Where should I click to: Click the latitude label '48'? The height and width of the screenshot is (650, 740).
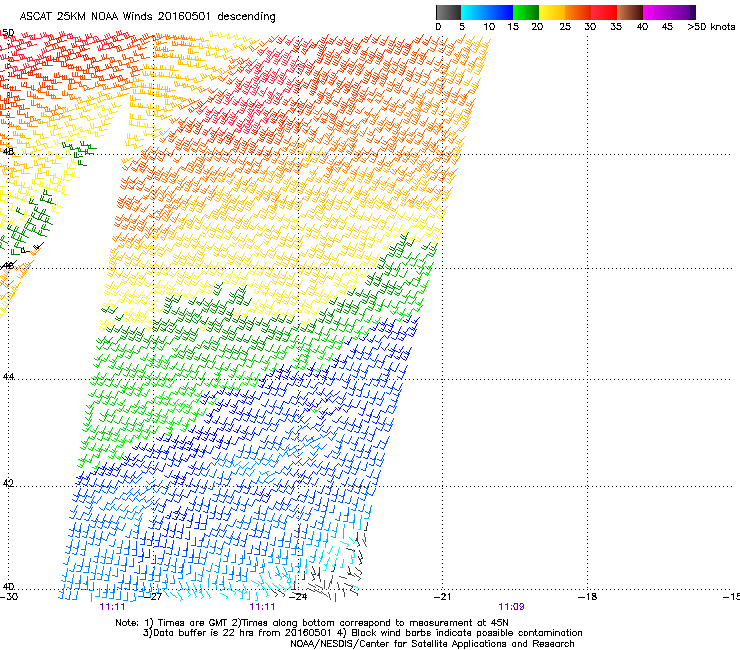8,152
